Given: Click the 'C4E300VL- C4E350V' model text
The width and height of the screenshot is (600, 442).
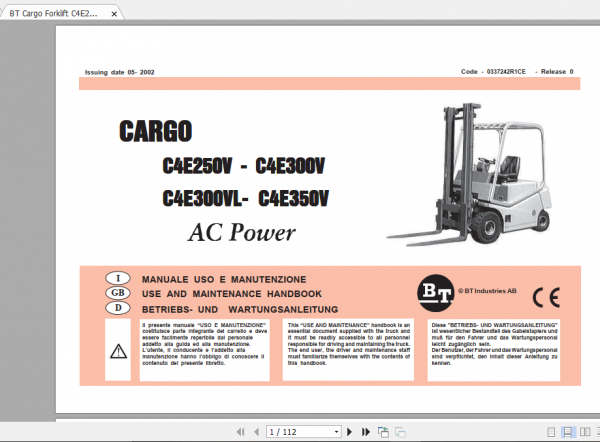Looking at the screenshot, I should [x=245, y=198].
